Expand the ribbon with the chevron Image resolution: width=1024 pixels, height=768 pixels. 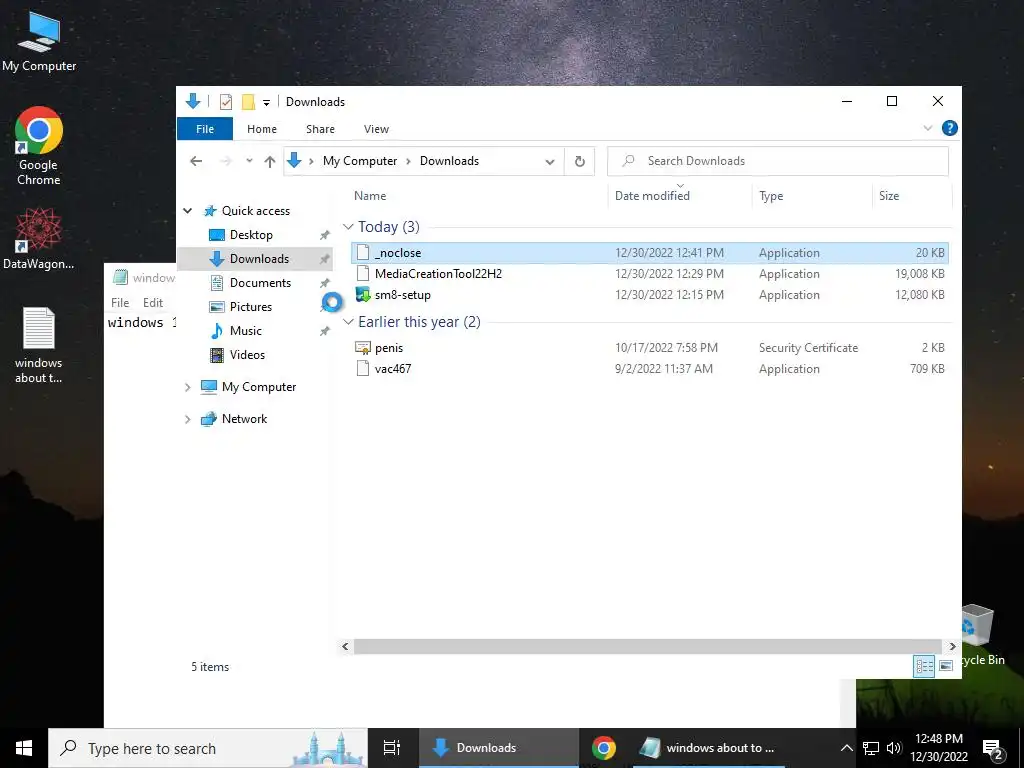[x=927, y=128]
